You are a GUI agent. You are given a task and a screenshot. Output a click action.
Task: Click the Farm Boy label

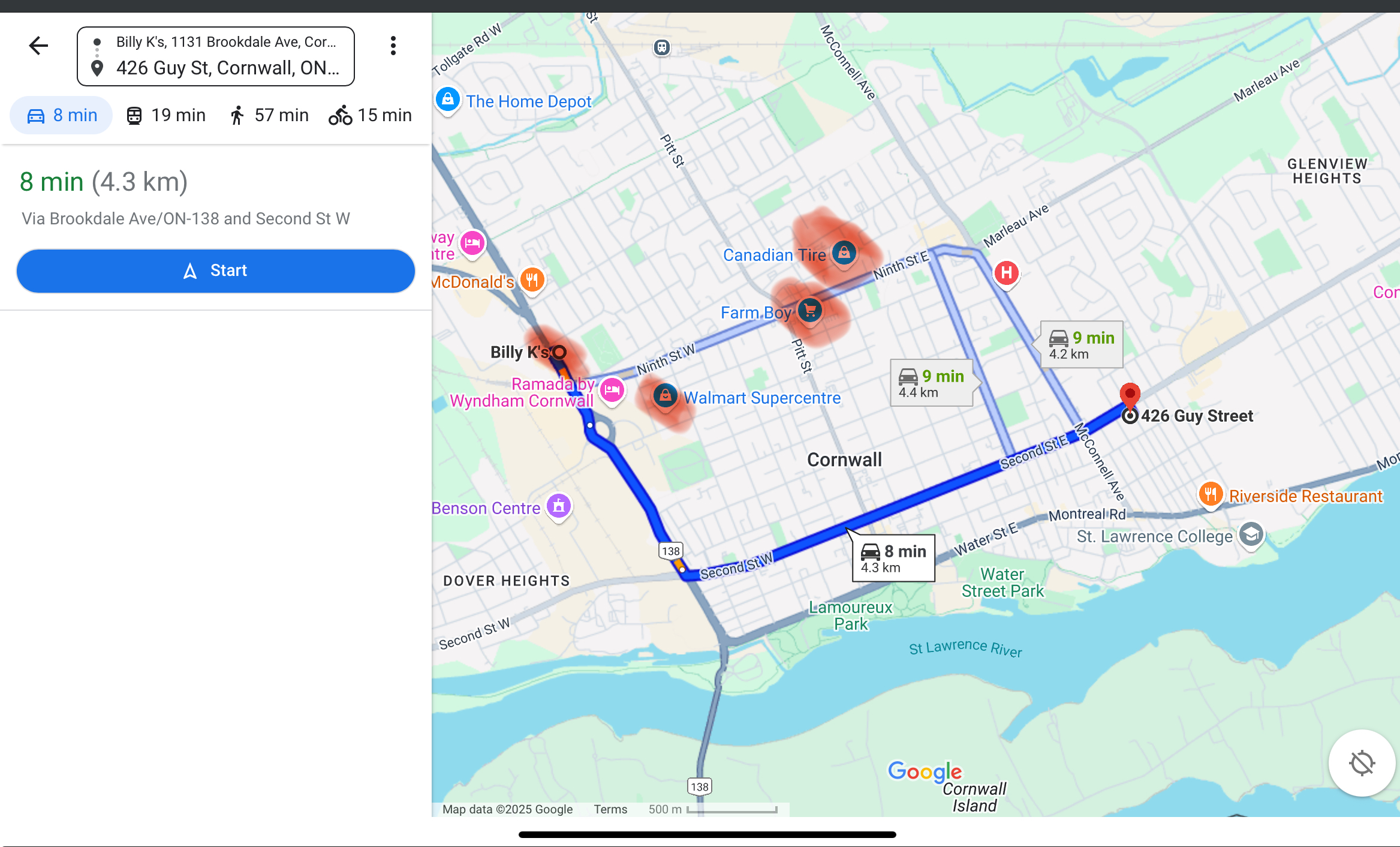756,313
